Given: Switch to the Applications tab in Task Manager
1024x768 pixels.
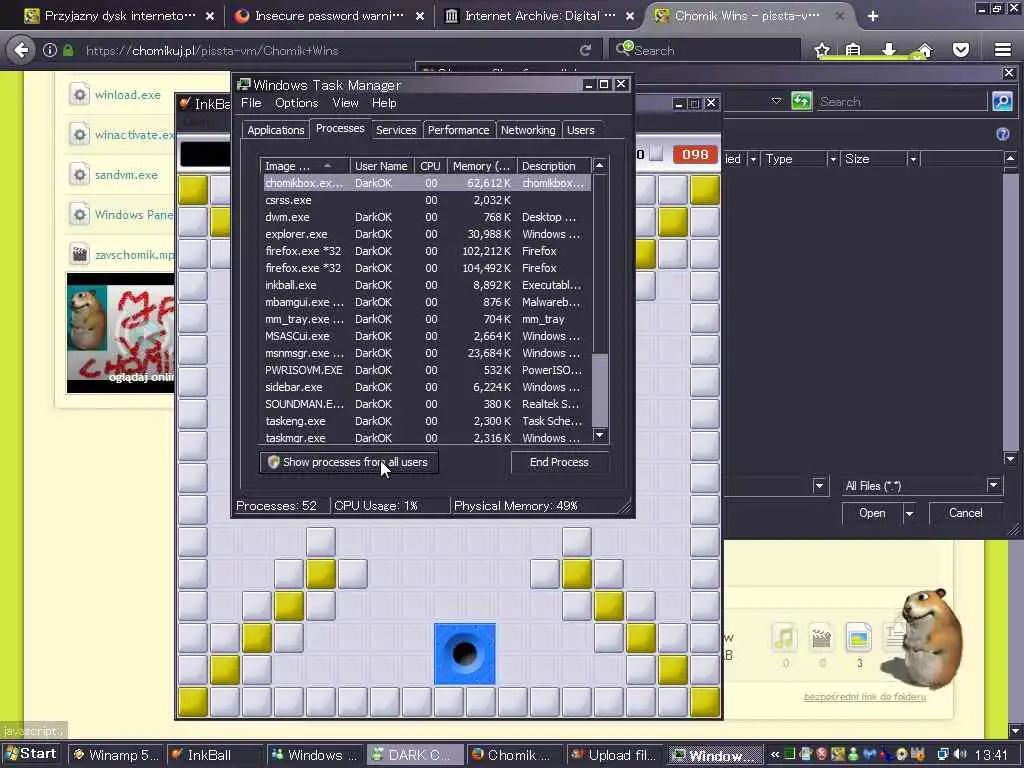Looking at the screenshot, I should (x=276, y=130).
